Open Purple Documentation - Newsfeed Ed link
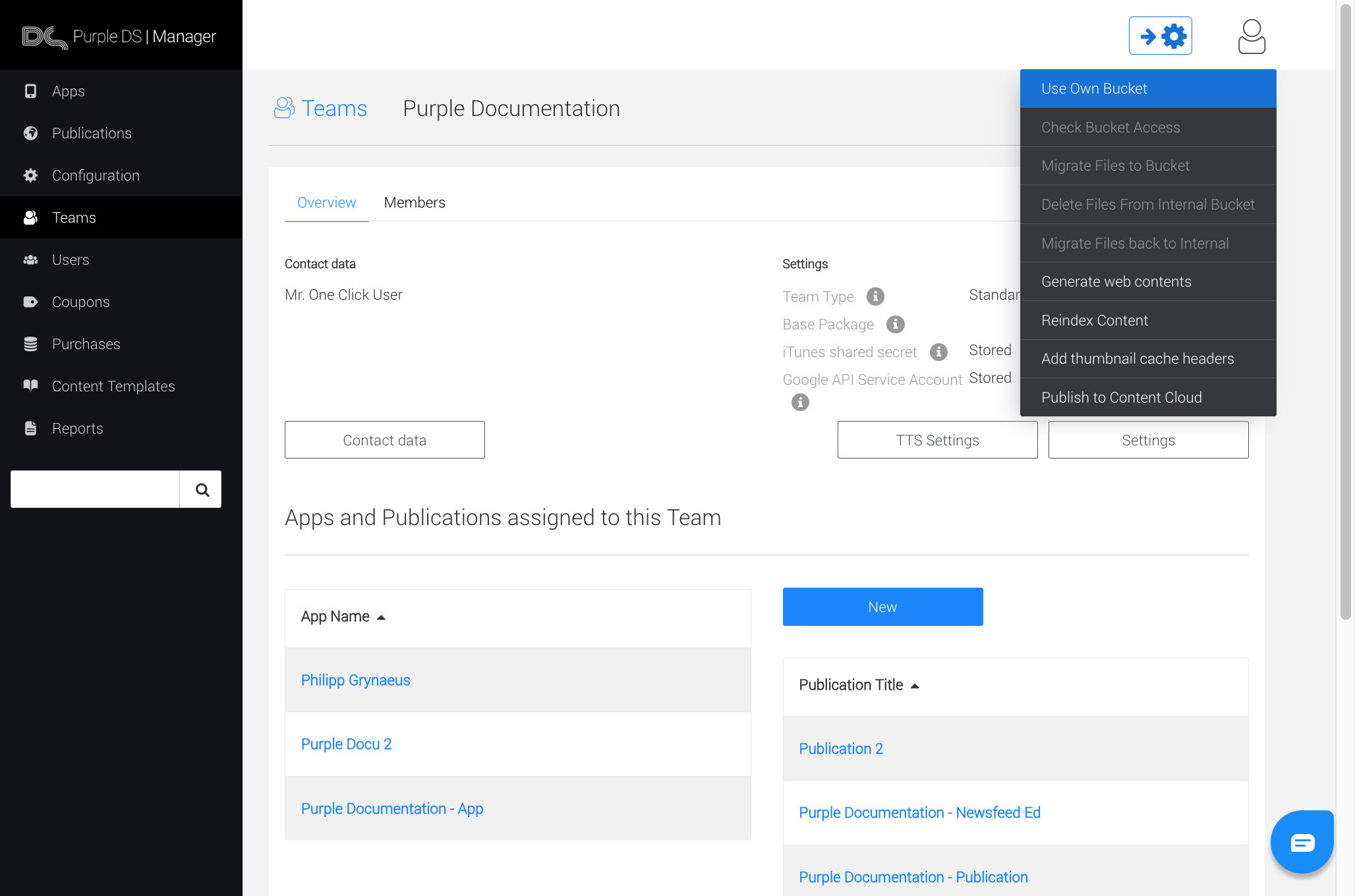Image resolution: width=1355 pixels, height=896 pixels. (x=920, y=812)
